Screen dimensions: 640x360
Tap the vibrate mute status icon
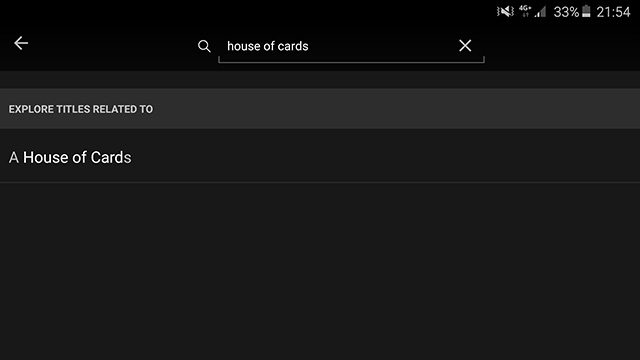click(505, 11)
